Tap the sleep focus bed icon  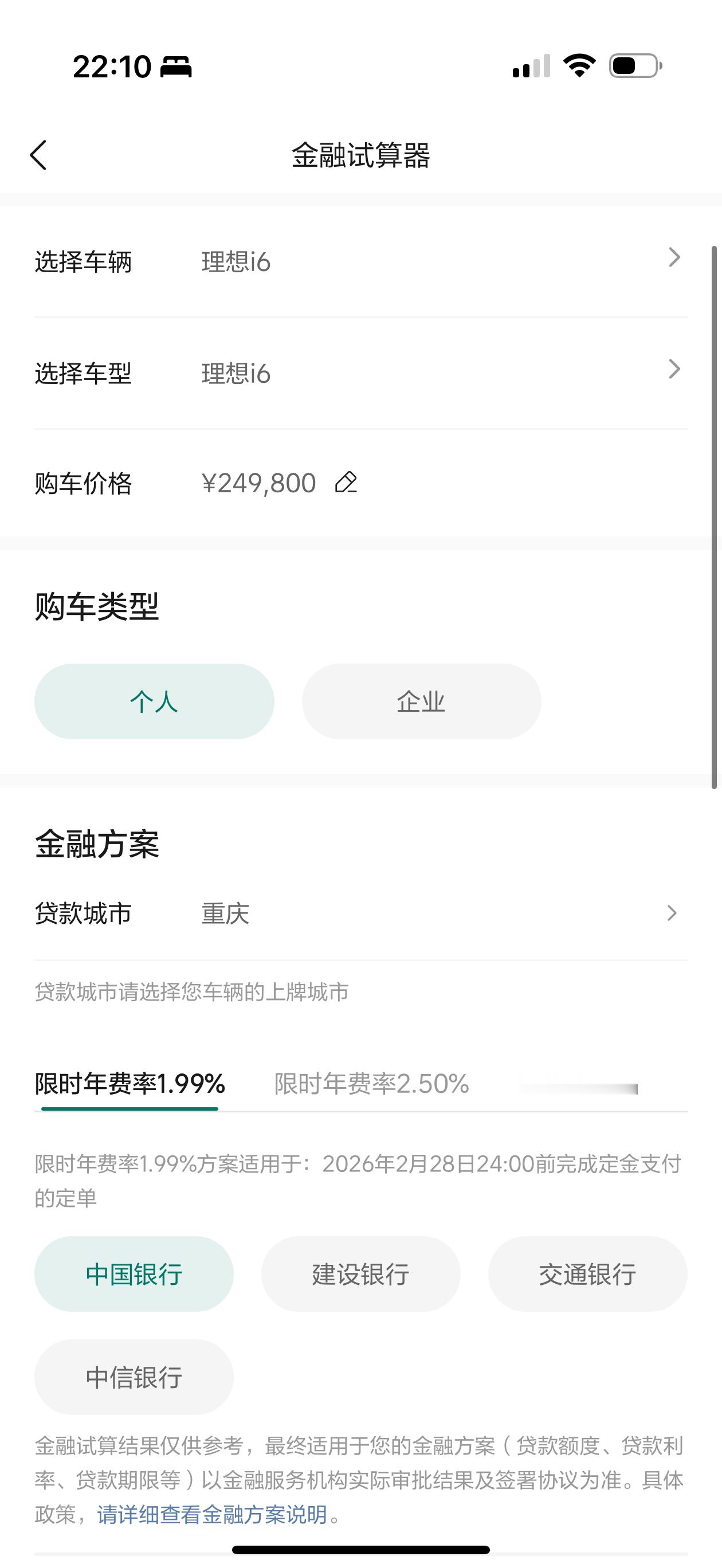[176, 66]
